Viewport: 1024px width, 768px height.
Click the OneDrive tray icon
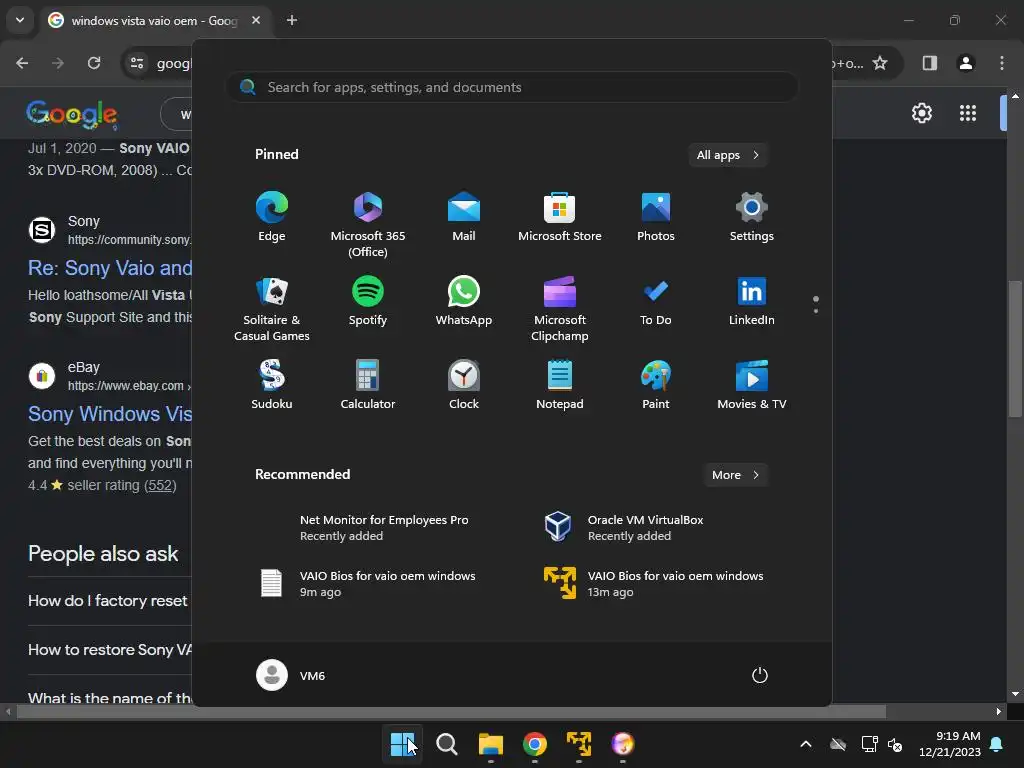838,744
